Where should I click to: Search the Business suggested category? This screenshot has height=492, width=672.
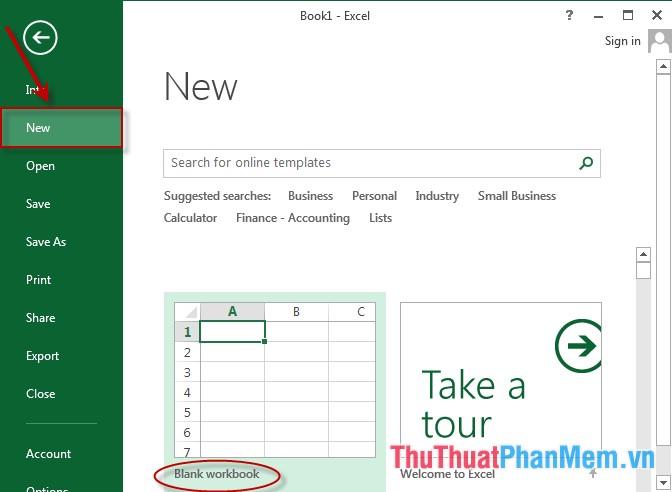(310, 196)
